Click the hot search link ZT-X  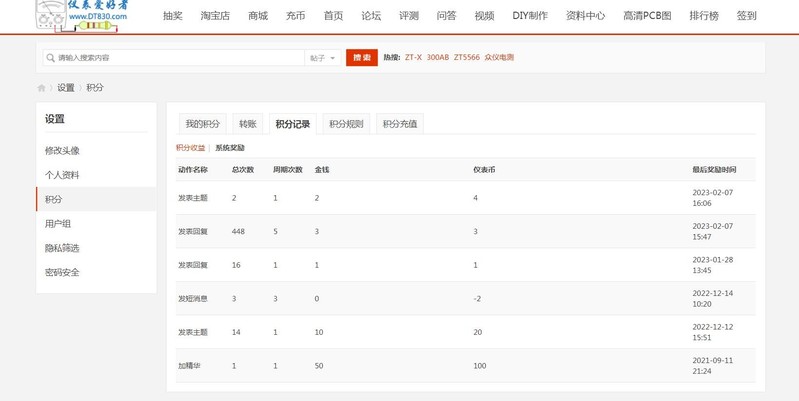pos(413,58)
